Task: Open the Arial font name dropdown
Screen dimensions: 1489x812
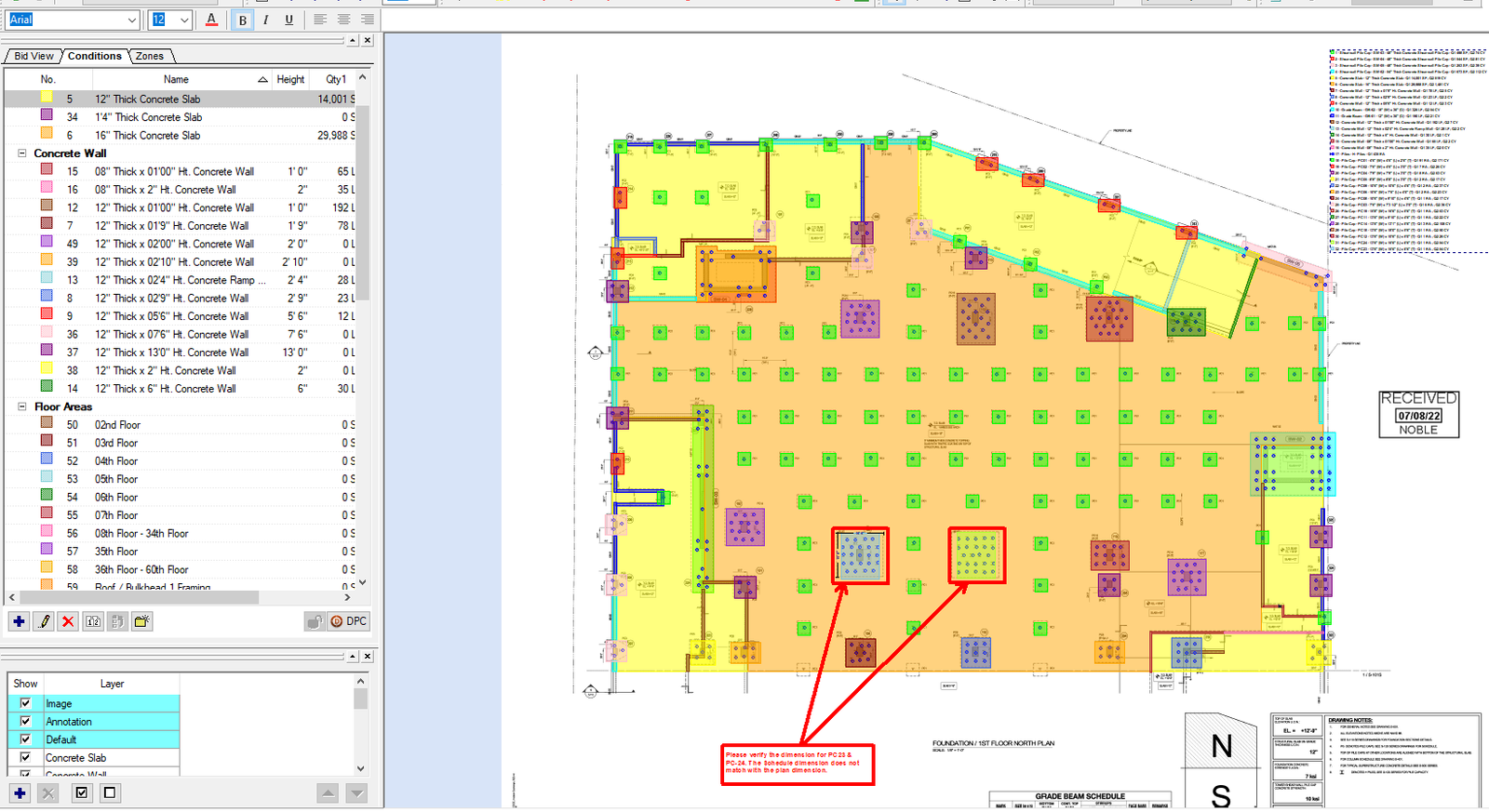Action: [131, 20]
